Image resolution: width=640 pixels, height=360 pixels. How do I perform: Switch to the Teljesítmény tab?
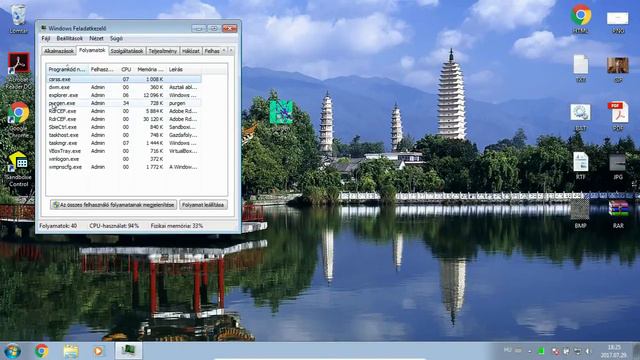pos(163,51)
